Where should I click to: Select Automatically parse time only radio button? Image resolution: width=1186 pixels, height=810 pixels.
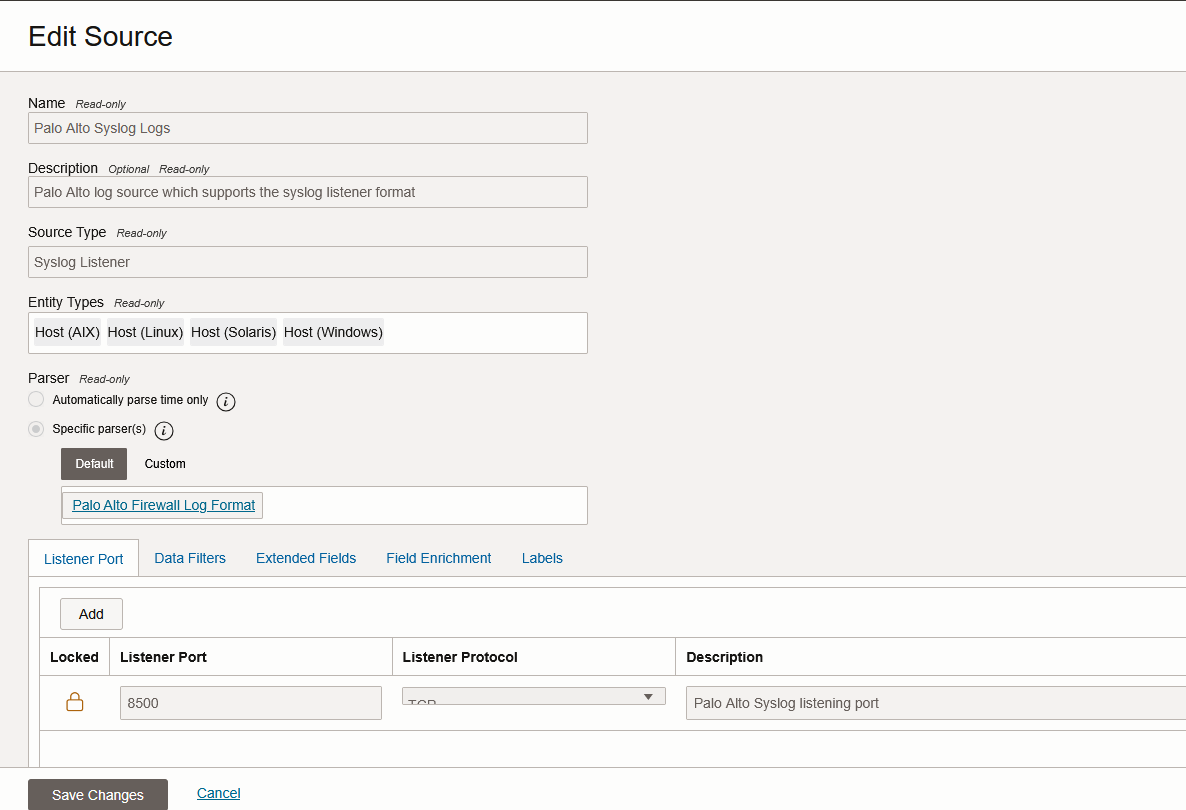click(x=36, y=400)
